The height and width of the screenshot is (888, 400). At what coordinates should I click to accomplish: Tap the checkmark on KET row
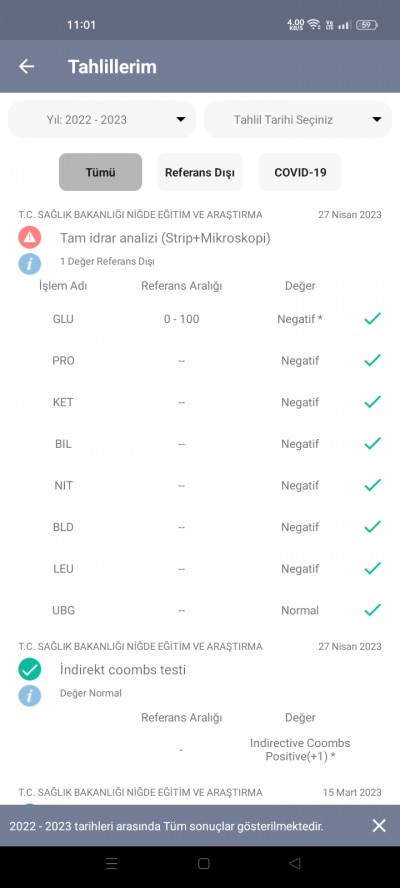point(372,402)
